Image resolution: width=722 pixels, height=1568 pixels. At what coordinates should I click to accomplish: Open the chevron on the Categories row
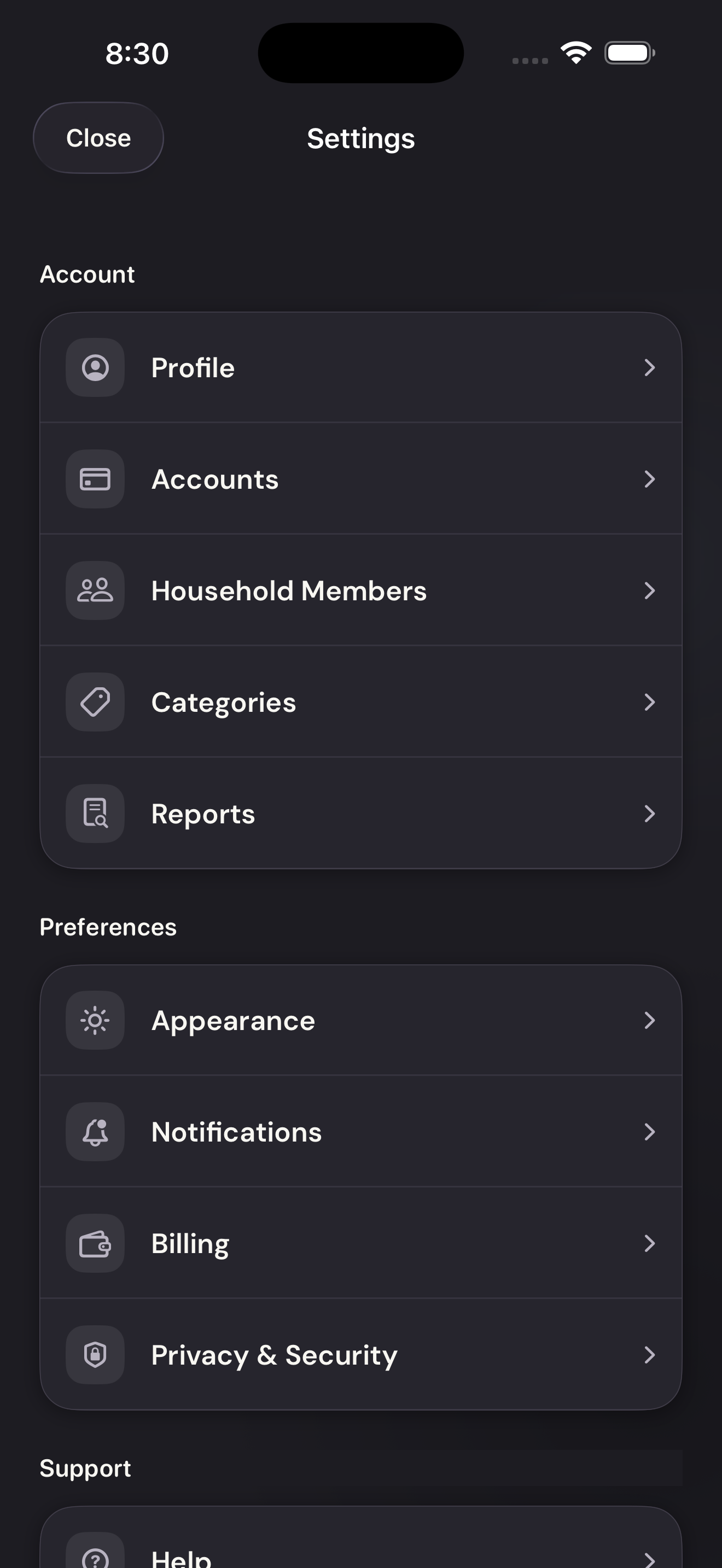click(x=650, y=702)
